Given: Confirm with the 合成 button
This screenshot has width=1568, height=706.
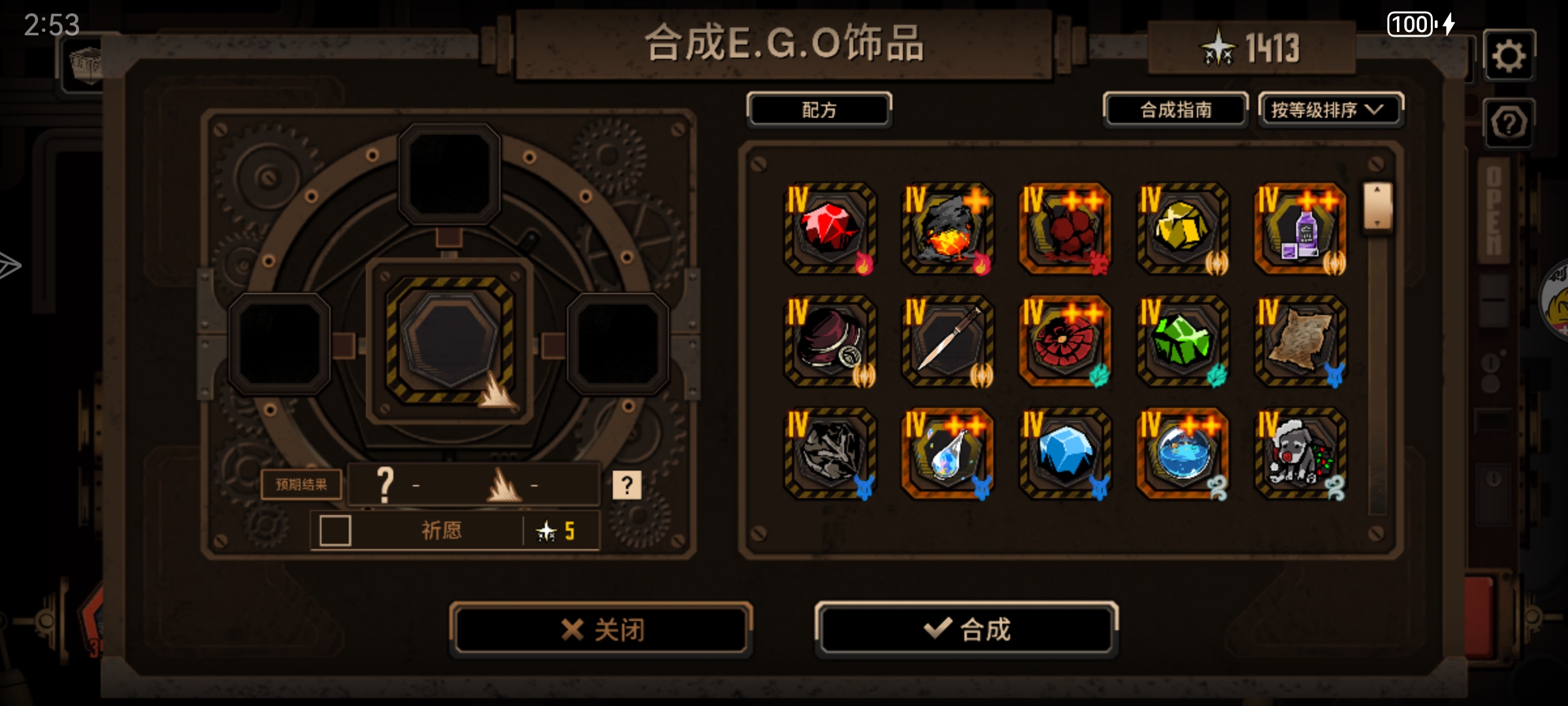Looking at the screenshot, I should tap(966, 630).
